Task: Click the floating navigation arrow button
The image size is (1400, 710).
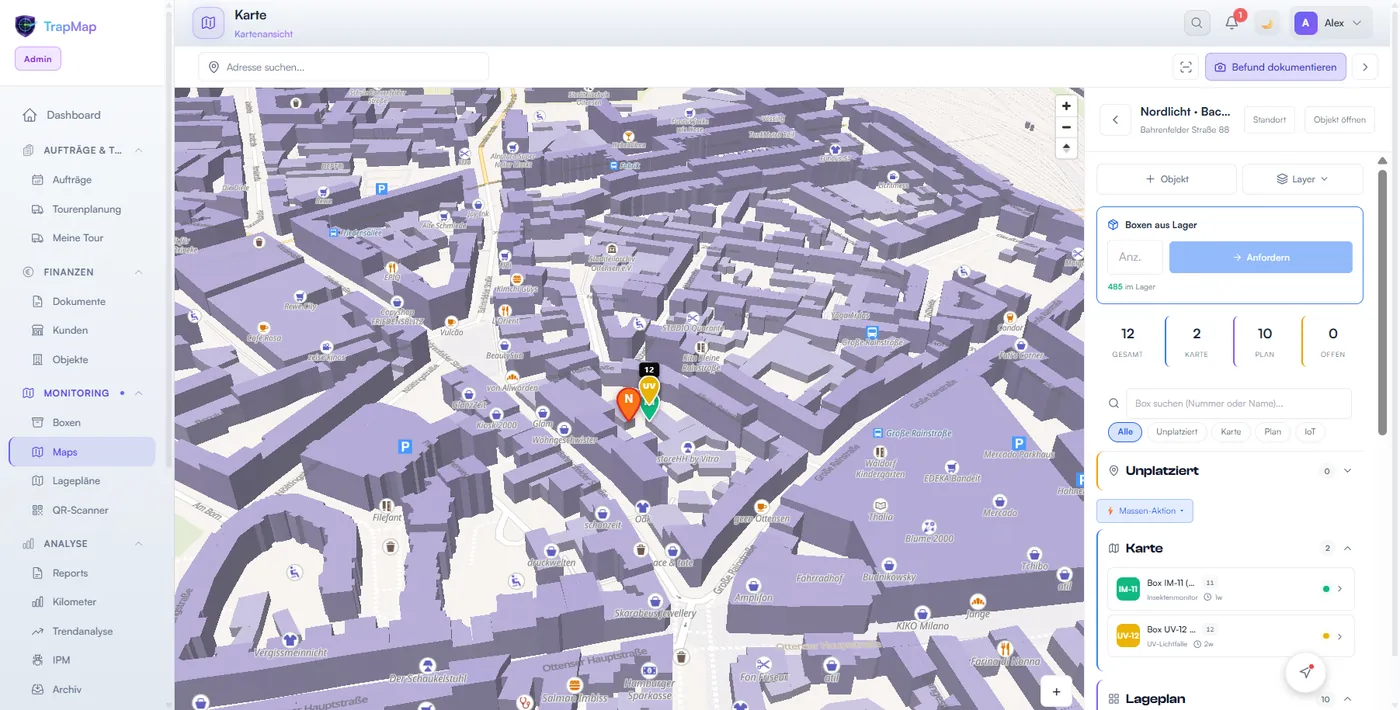Action: (x=1306, y=672)
